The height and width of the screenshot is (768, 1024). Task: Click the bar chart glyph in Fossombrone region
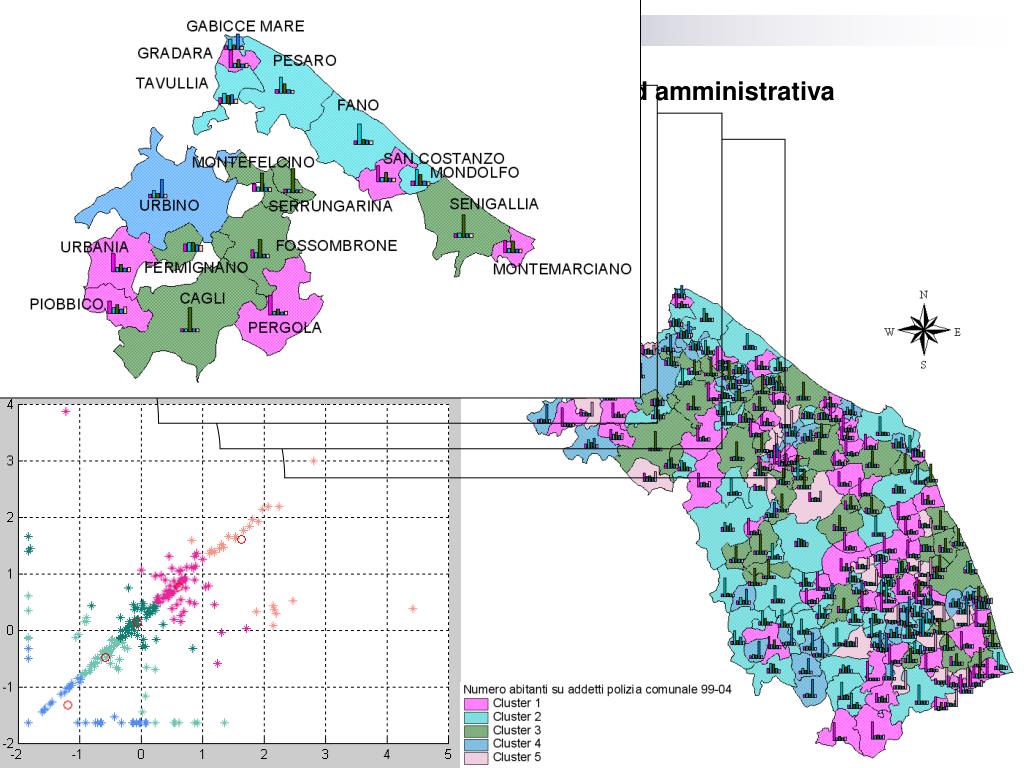click(x=259, y=249)
